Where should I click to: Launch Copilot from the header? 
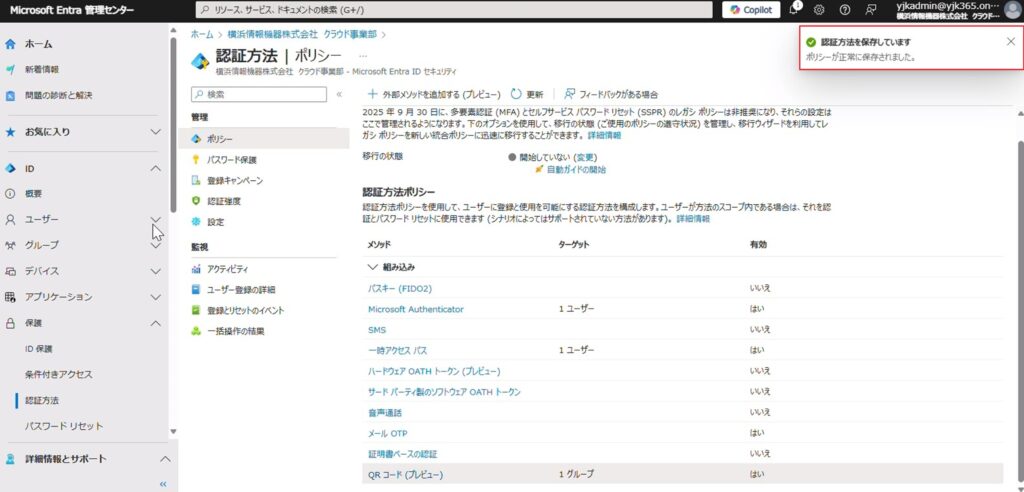[x=751, y=10]
